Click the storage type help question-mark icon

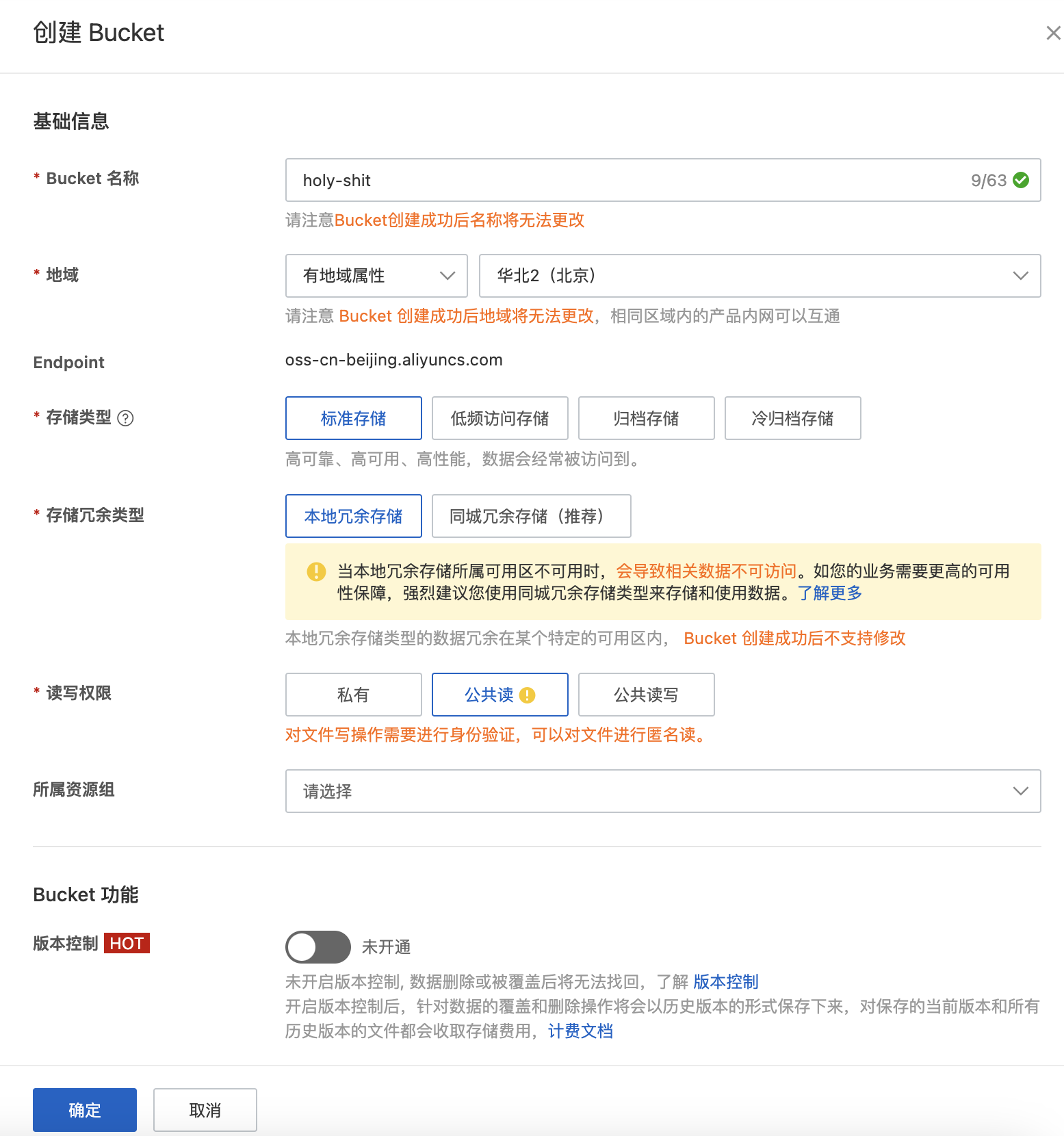coord(126,418)
